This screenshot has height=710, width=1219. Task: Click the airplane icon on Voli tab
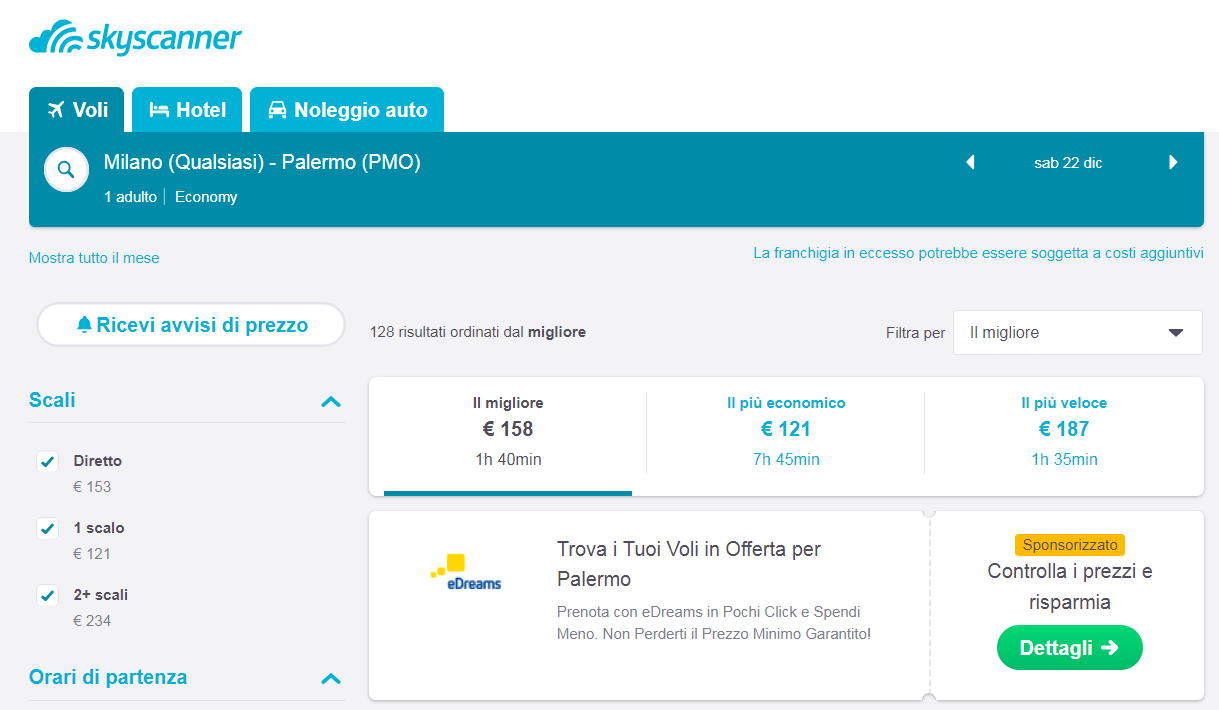56,110
